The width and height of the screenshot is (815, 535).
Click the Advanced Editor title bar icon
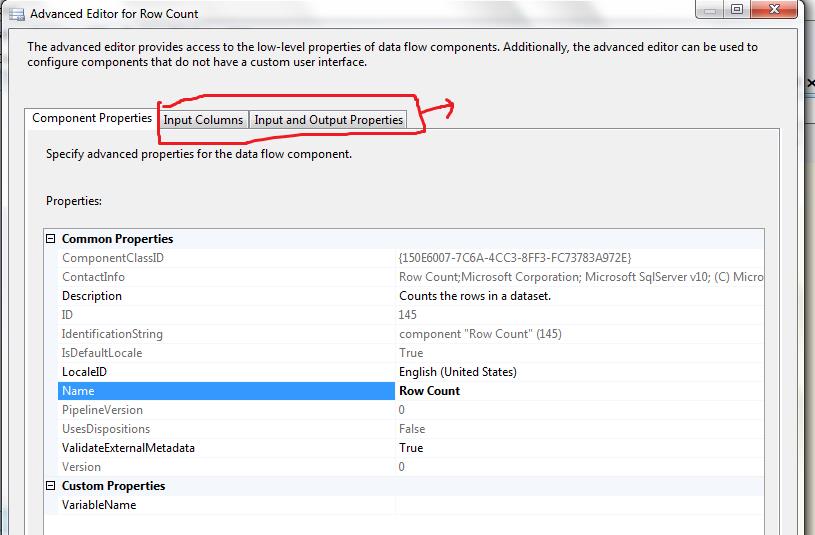[x=15, y=13]
